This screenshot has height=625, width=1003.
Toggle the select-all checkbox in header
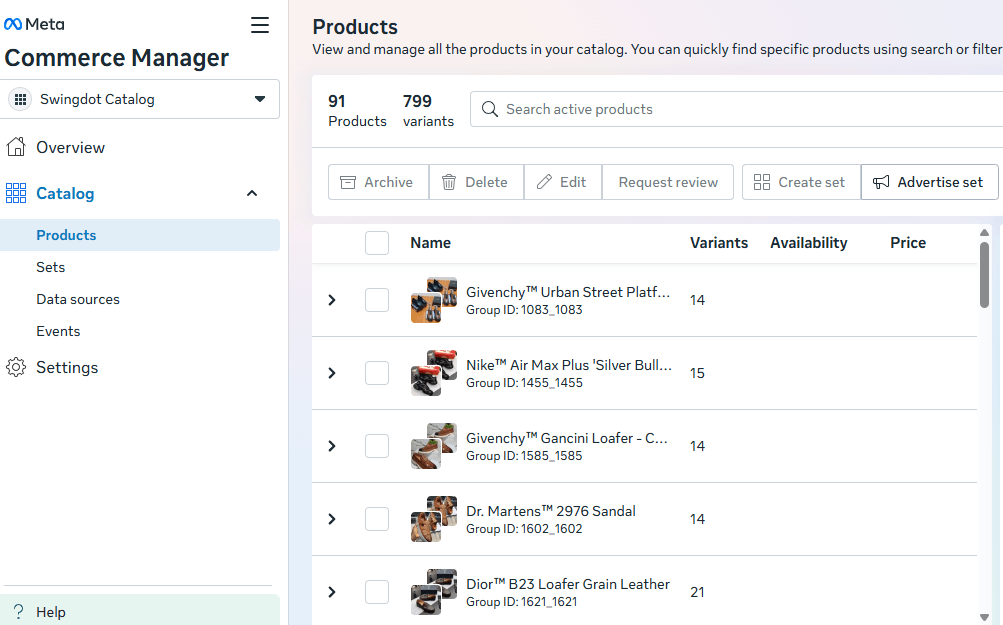[x=377, y=243]
